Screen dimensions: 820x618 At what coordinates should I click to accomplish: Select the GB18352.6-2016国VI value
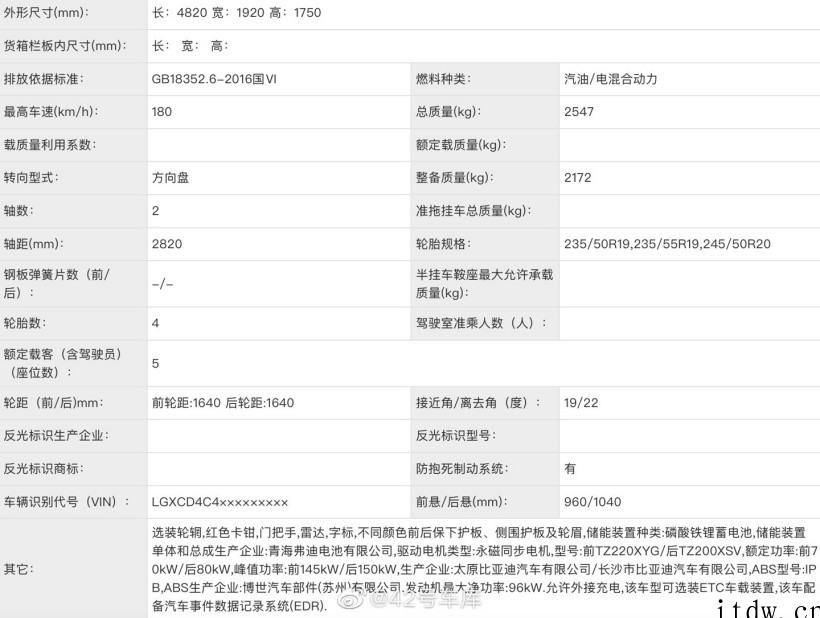point(214,79)
